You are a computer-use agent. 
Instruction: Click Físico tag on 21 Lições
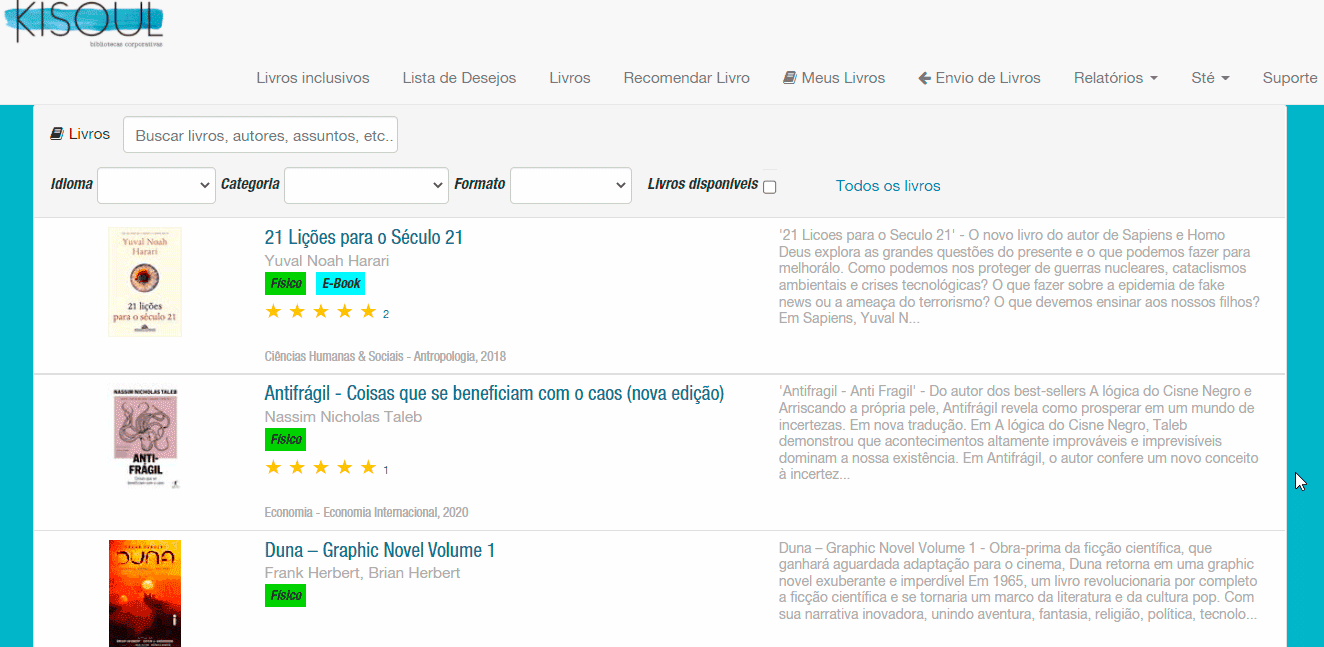point(286,283)
